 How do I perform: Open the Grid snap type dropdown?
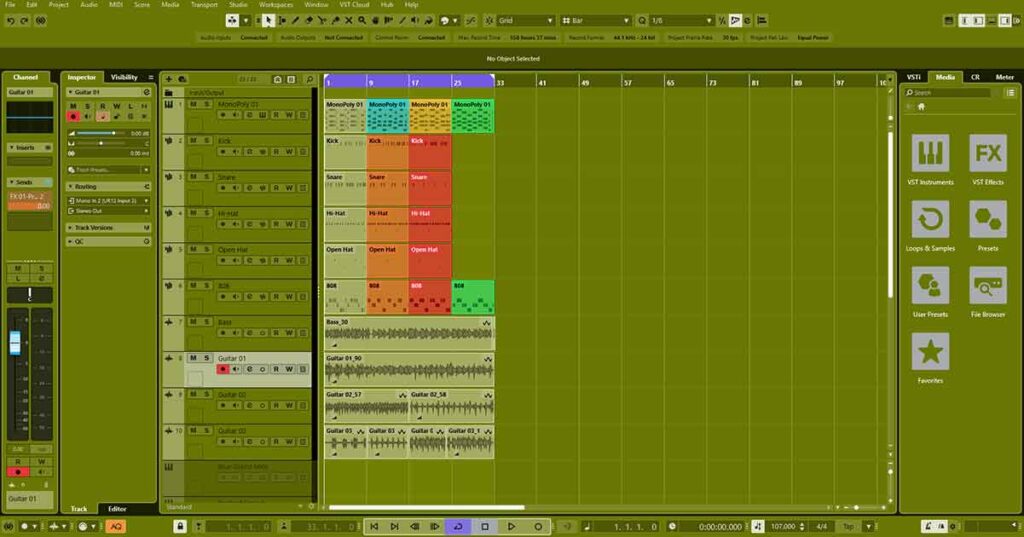[x=525, y=21]
